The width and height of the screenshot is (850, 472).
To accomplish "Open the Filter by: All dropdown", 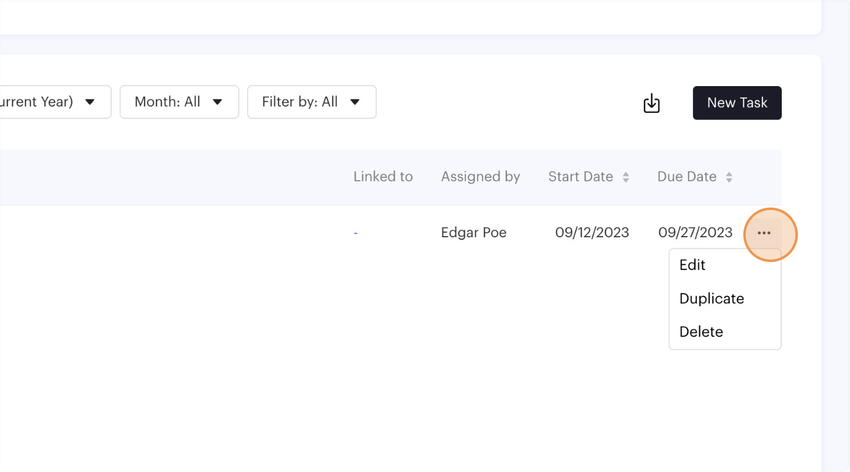I will click(311, 102).
